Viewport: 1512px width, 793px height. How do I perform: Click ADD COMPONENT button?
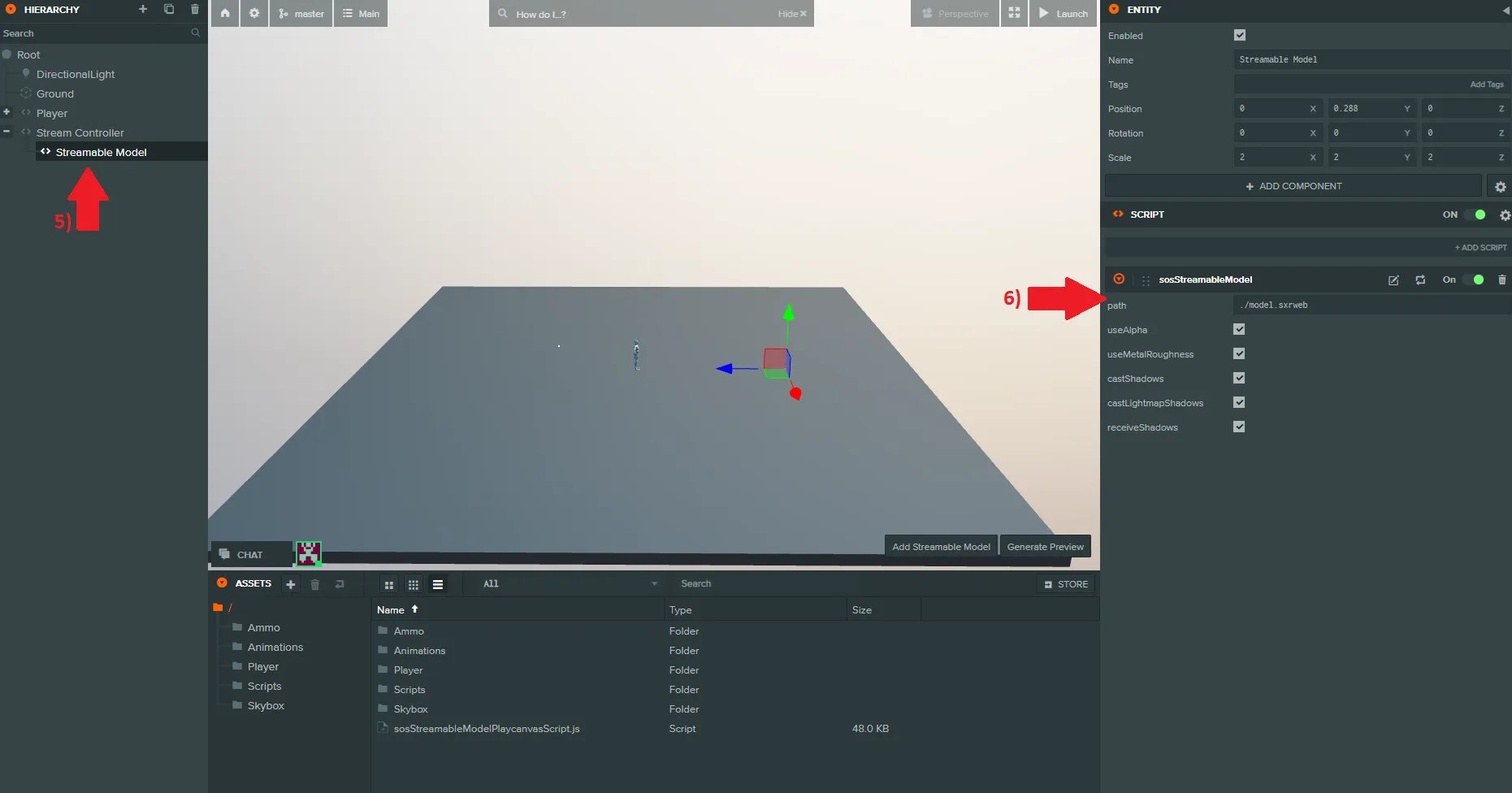tap(1293, 187)
